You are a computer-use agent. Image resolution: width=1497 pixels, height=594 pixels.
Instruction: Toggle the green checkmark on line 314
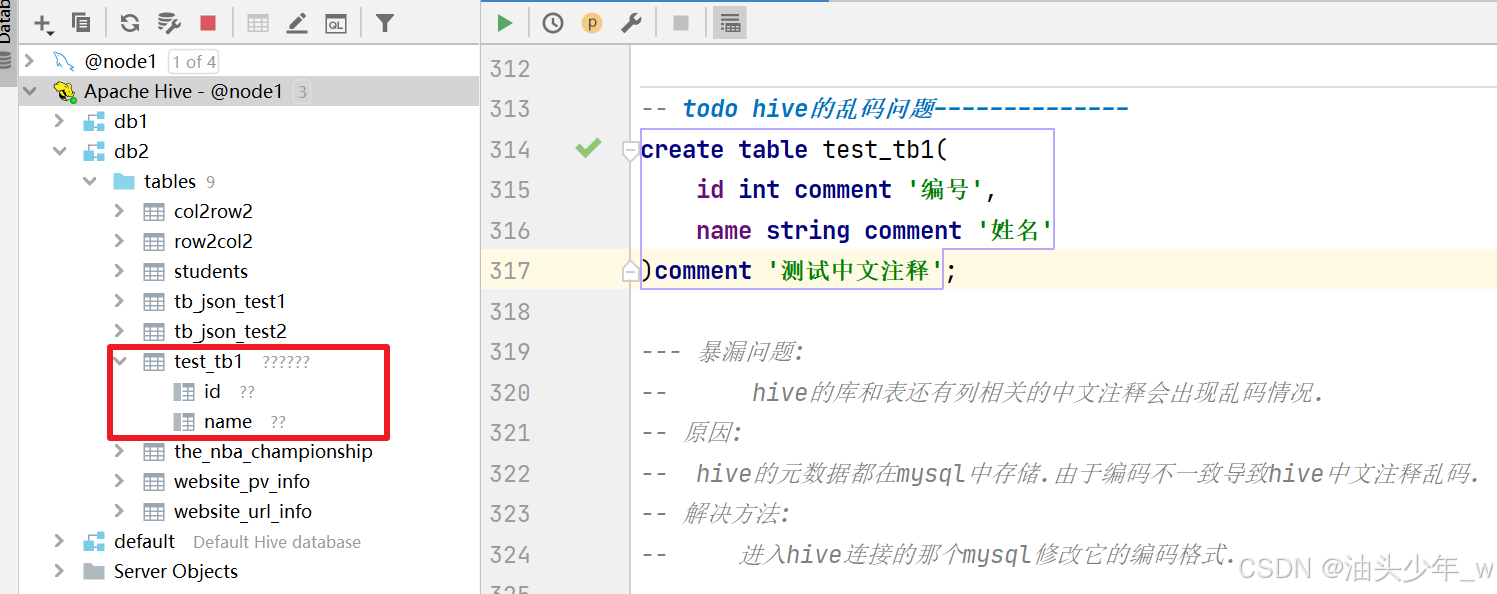pyautogui.click(x=588, y=148)
